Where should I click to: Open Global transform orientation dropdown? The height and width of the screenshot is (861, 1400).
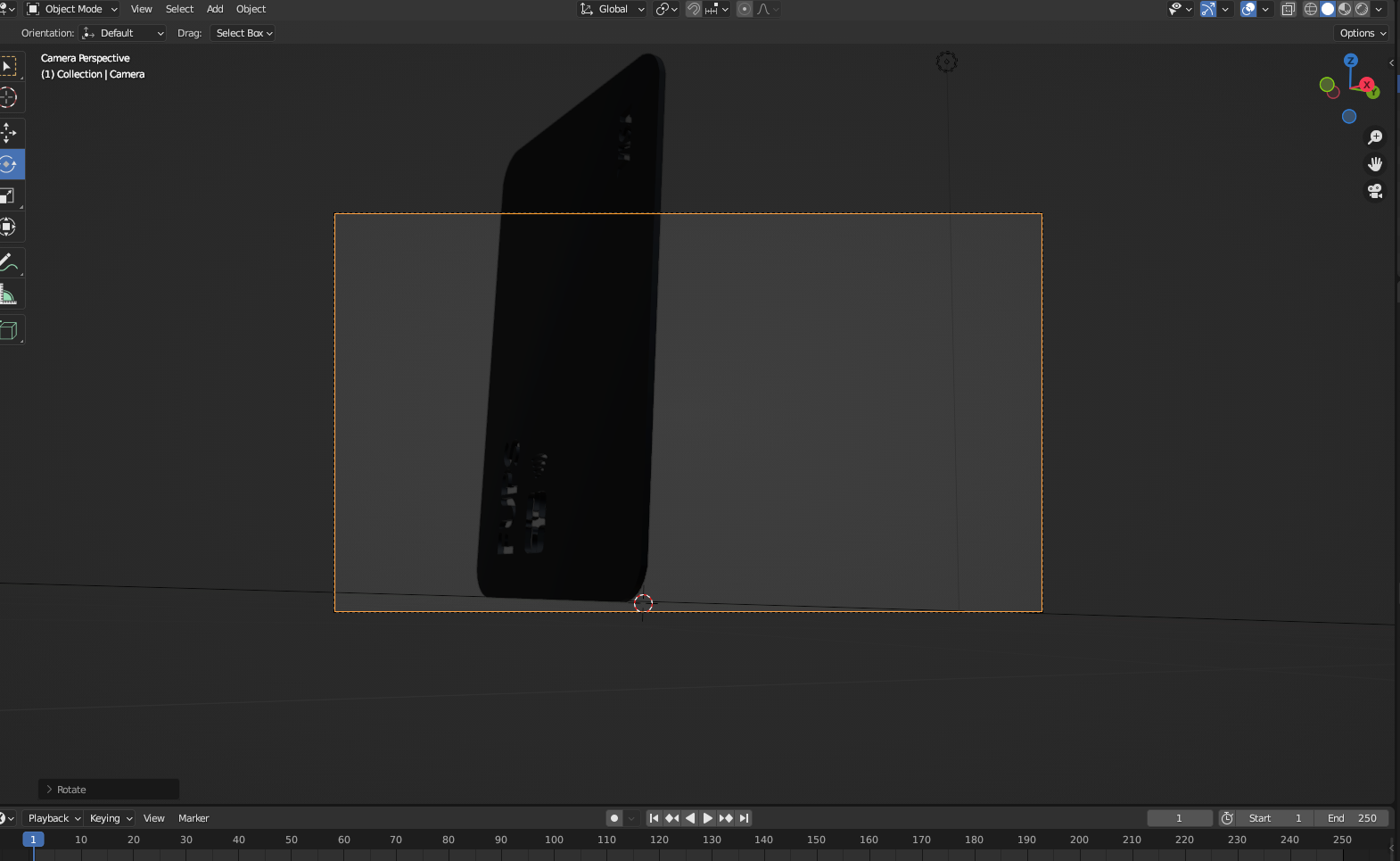[x=612, y=9]
